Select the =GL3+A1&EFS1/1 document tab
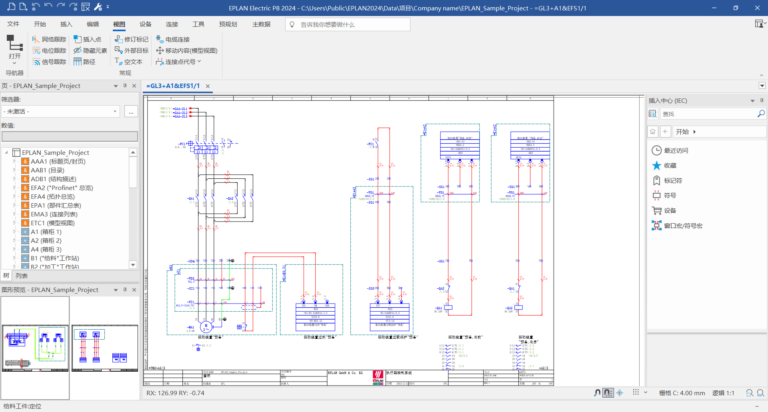The width and height of the screenshot is (768, 412). pyautogui.click(x=173, y=86)
